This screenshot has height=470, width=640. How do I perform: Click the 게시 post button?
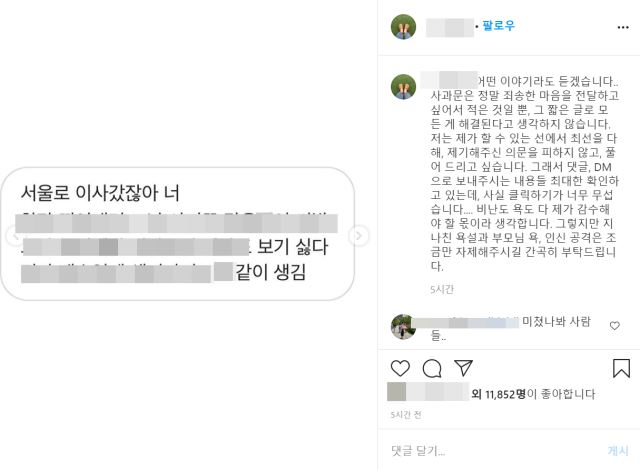pyautogui.click(x=618, y=450)
